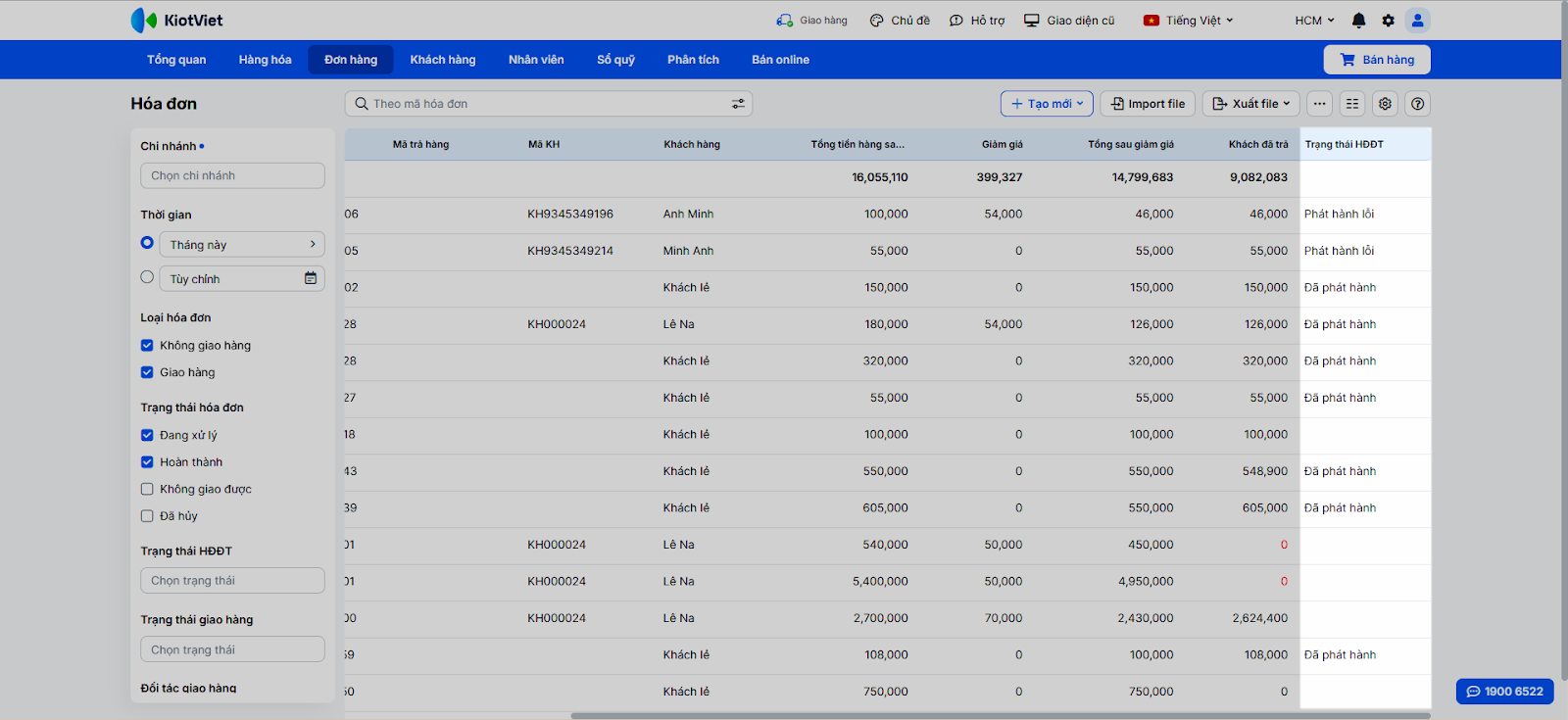Click the Bán hàng button
Screen dimensions: 1568x720
point(1377,60)
